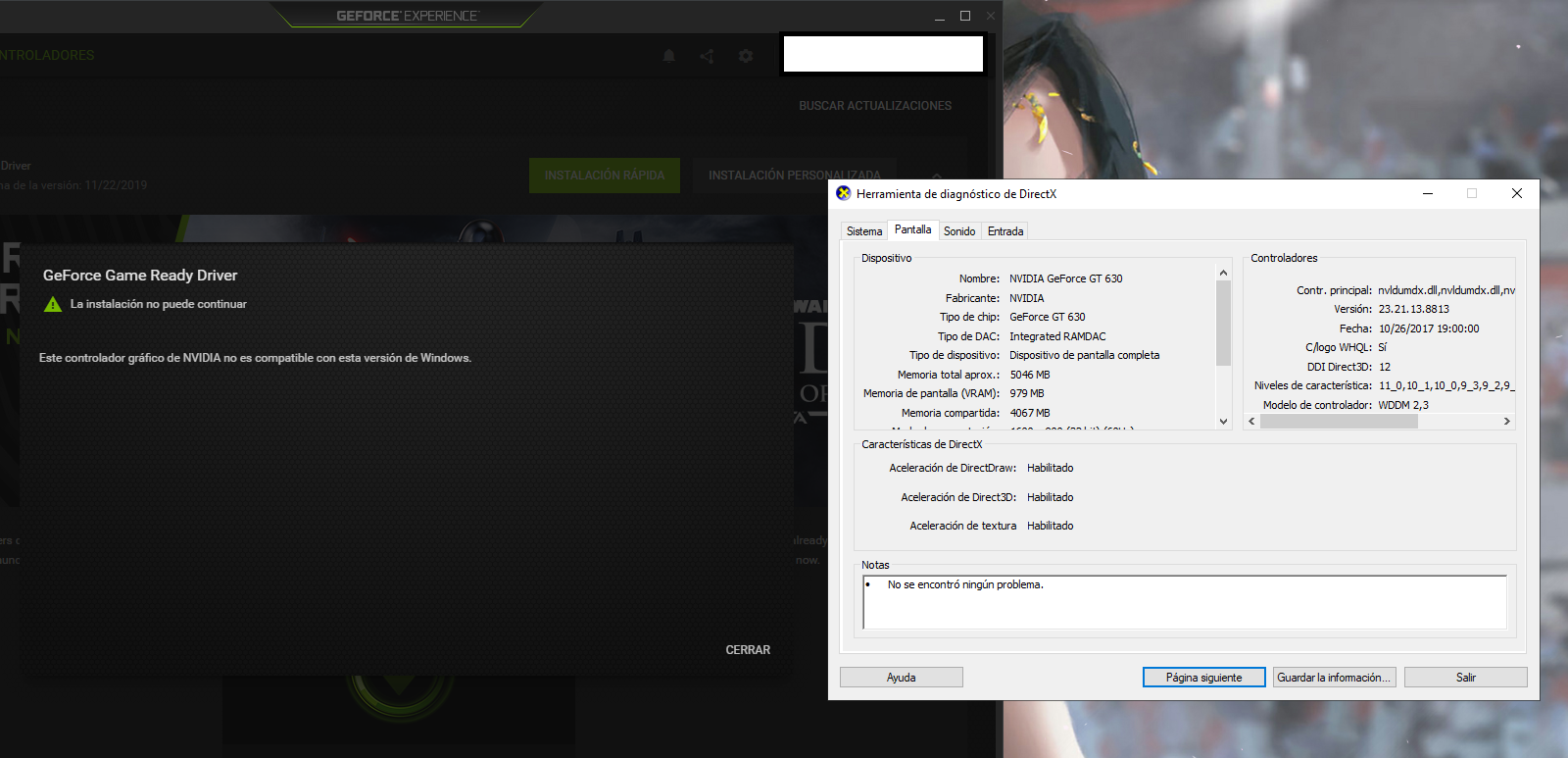Click Habilitado next to Aceleración de DirectDraw
The image size is (1568, 758).
pyautogui.click(x=1051, y=468)
